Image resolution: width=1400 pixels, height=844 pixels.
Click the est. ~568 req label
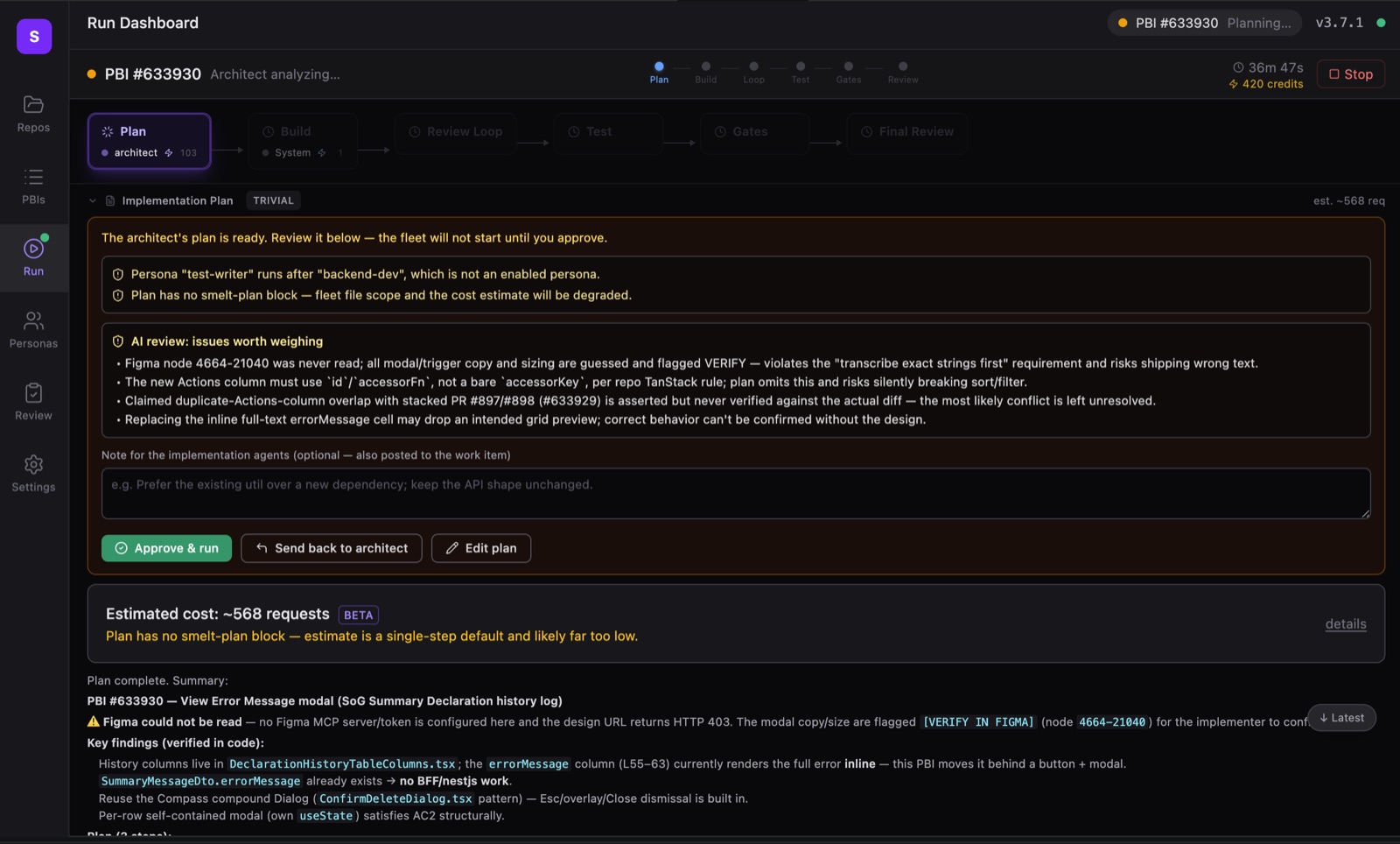coord(1348,200)
